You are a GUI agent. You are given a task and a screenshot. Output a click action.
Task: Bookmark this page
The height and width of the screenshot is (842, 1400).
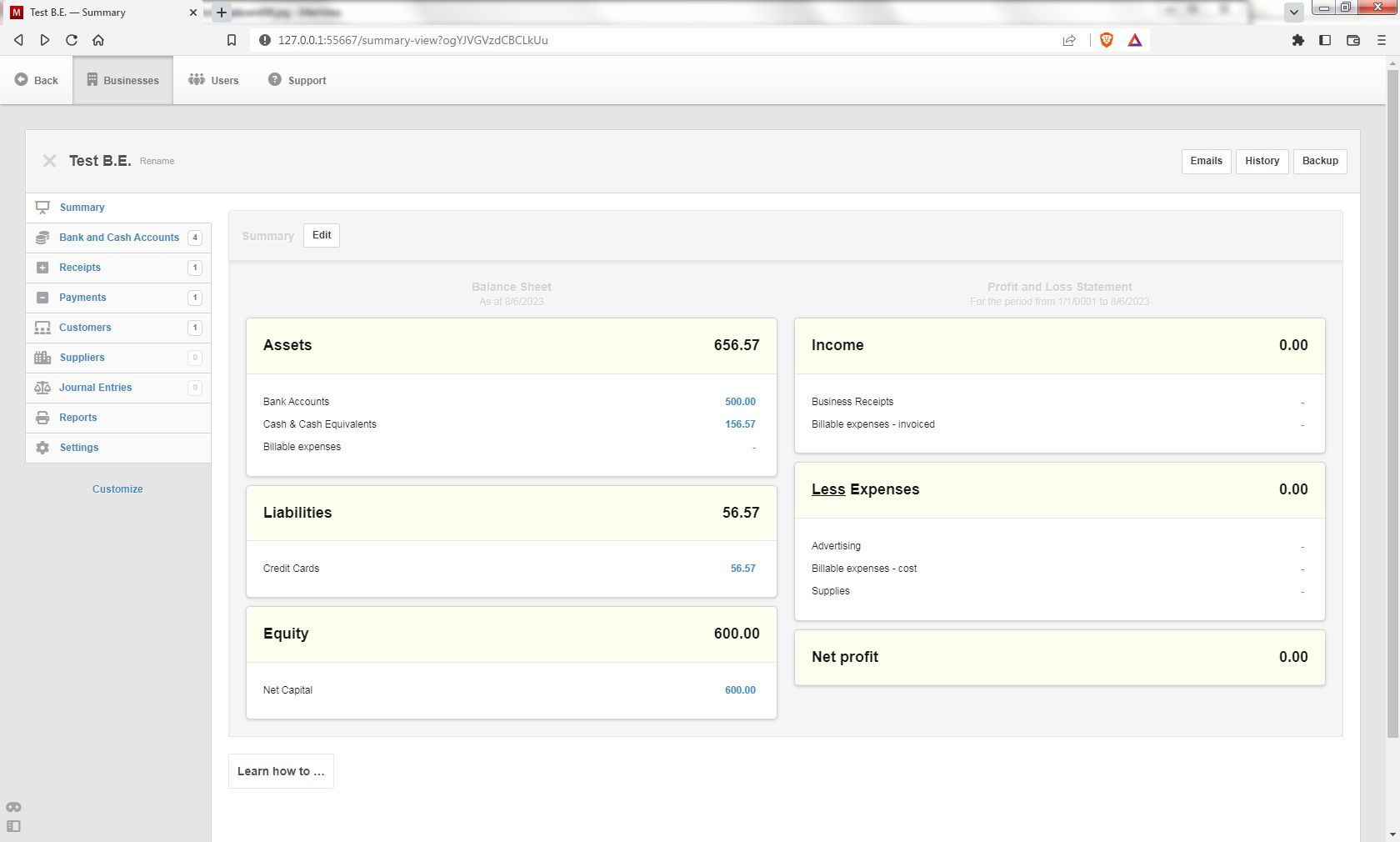232,40
